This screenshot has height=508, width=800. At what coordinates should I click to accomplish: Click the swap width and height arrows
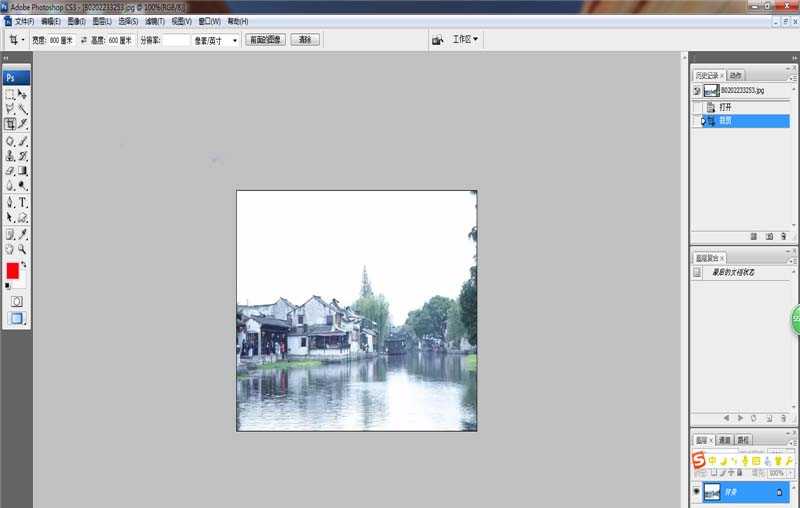[x=84, y=40]
